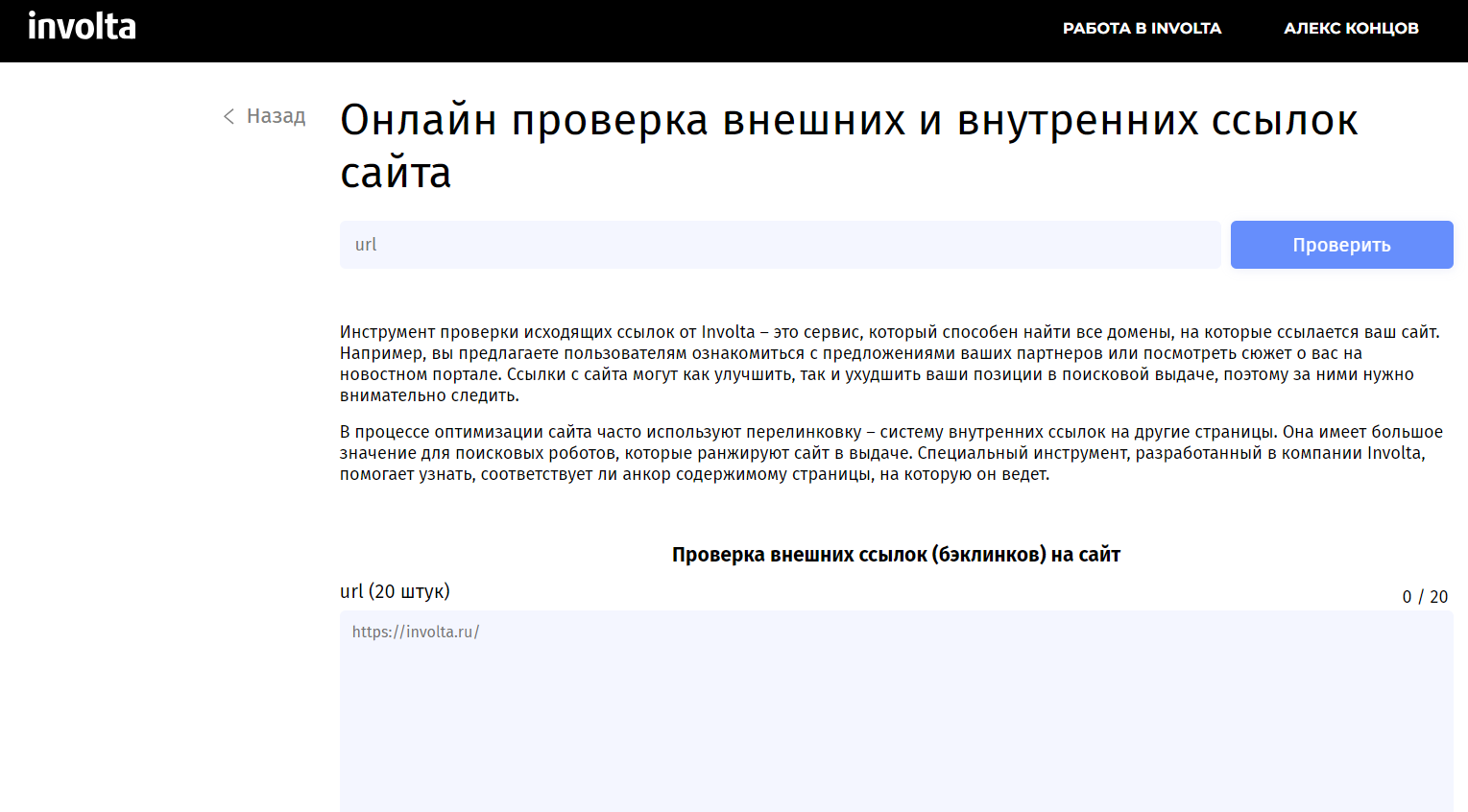Open the АЛЕКС КОНЦОВ profile menu
This screenshot has height=812, width=1468.
(1351, 29)
